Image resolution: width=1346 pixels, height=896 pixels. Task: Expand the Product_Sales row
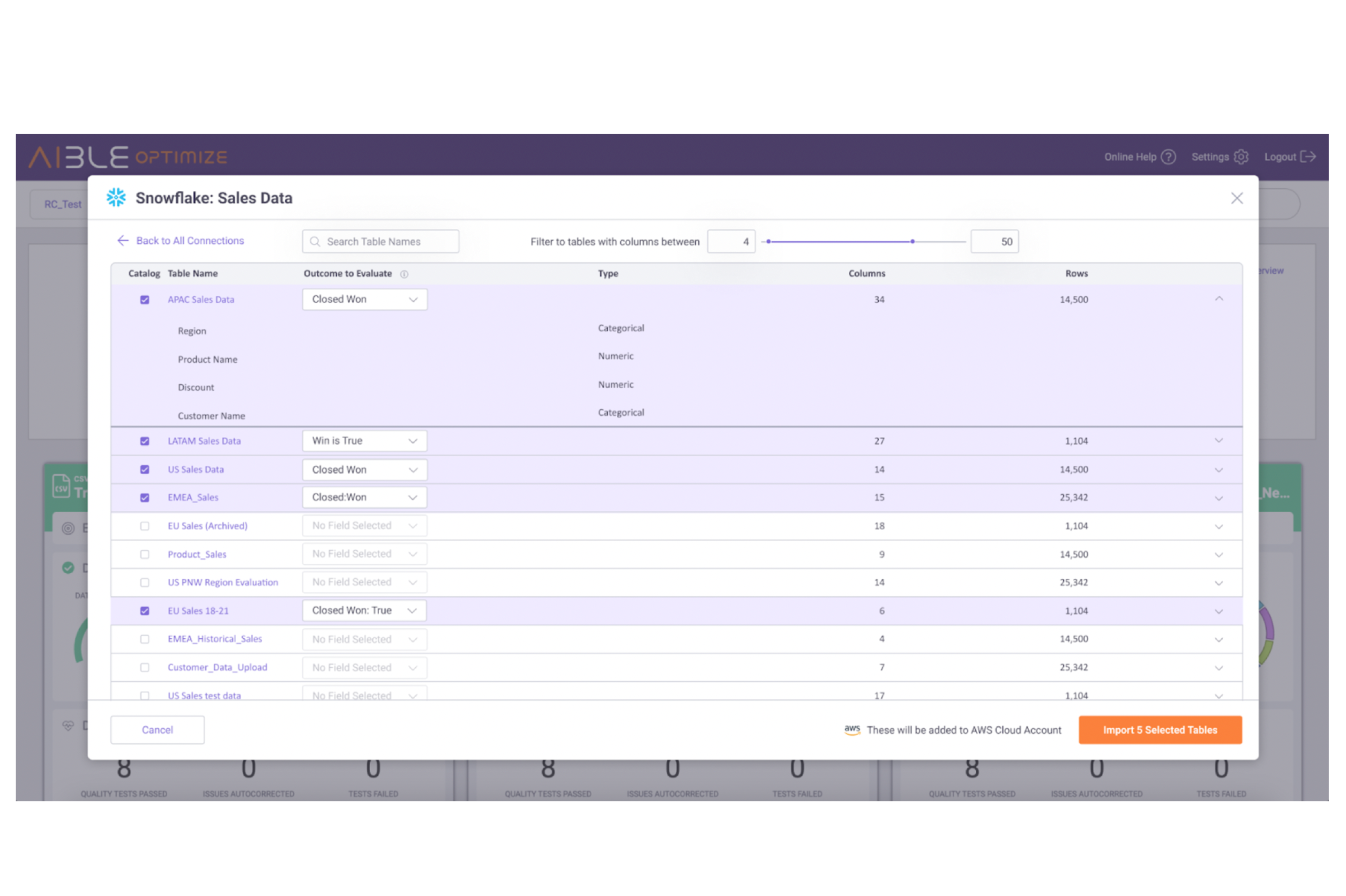1219,555
